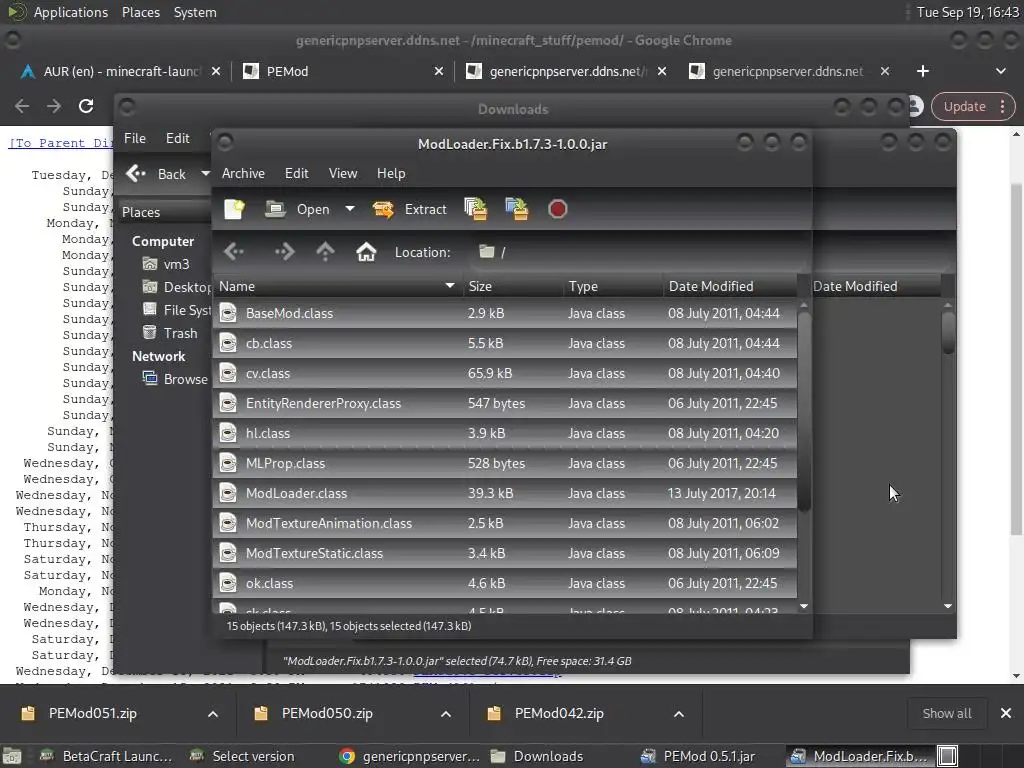Go to archive home location
Image resolution: width=1024 pixels, height=768 pixels.
point(366,251)
